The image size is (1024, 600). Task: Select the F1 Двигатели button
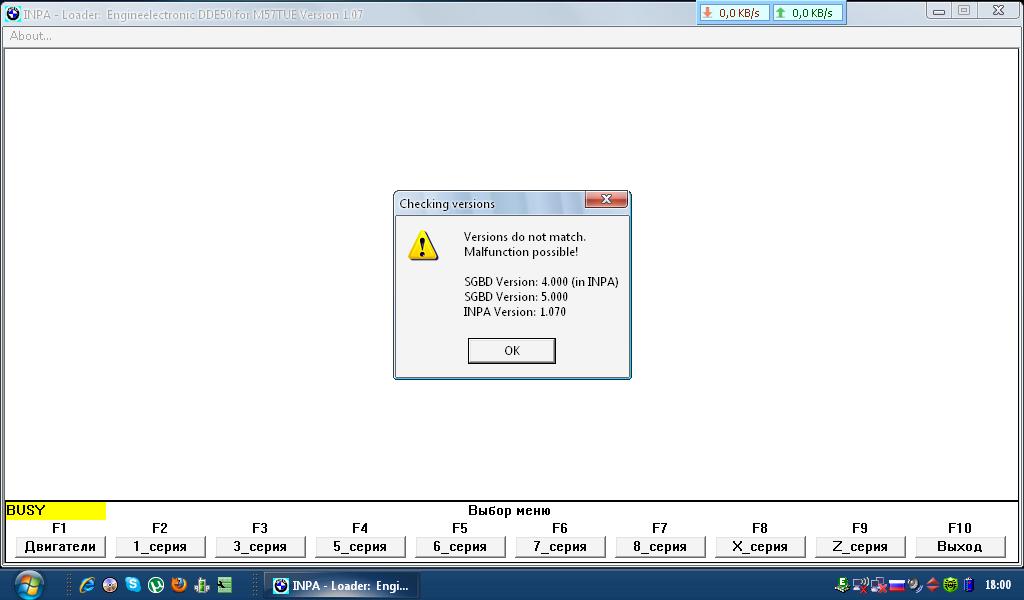[x=60, y=546]
